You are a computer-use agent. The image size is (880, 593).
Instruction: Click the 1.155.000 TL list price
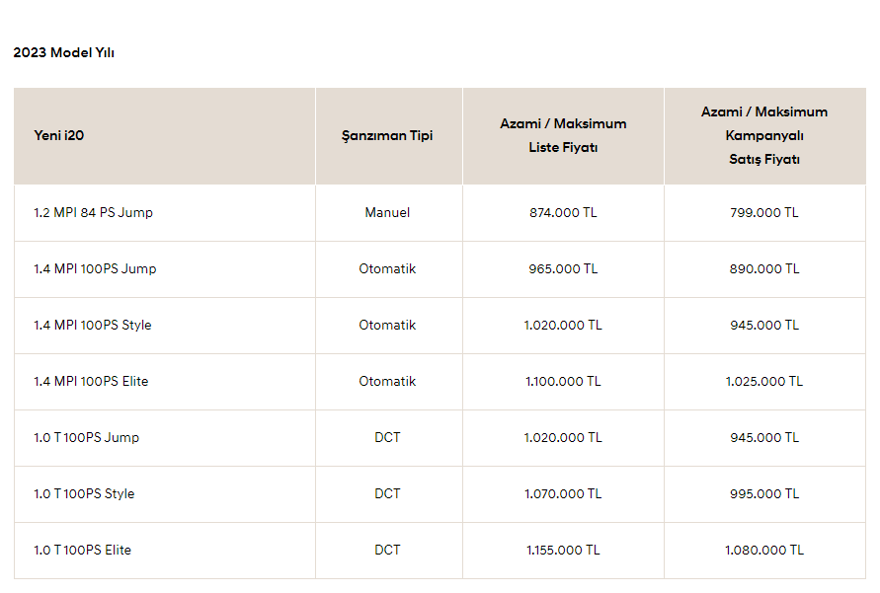[x=563, y=550]
